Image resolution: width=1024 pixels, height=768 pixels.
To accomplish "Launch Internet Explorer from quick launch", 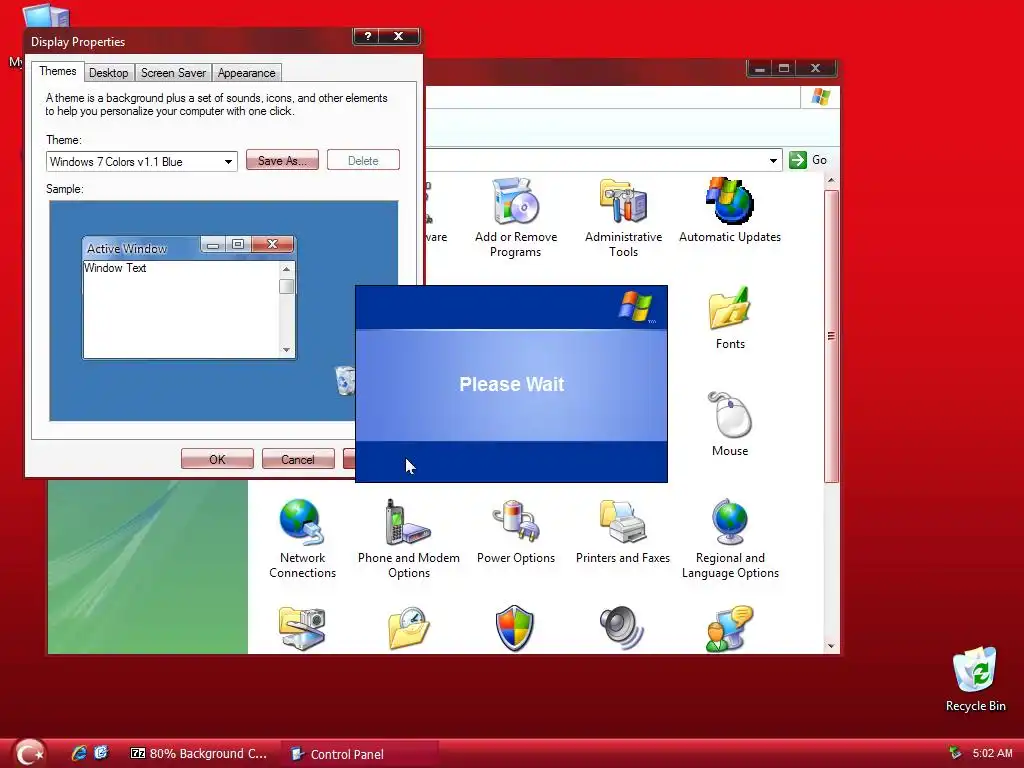I will 79,753.
